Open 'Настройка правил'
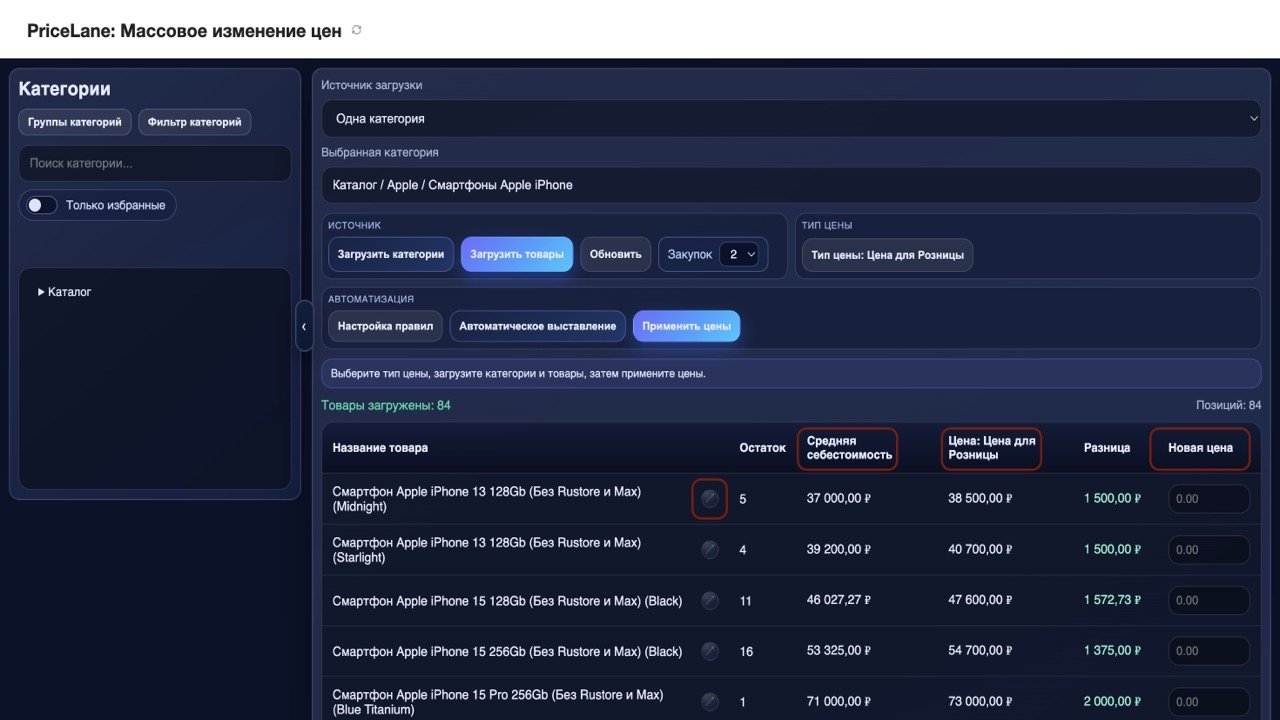Image resolution: width=1280 pixels, height=720 pixels. click(x=385, y=326)
